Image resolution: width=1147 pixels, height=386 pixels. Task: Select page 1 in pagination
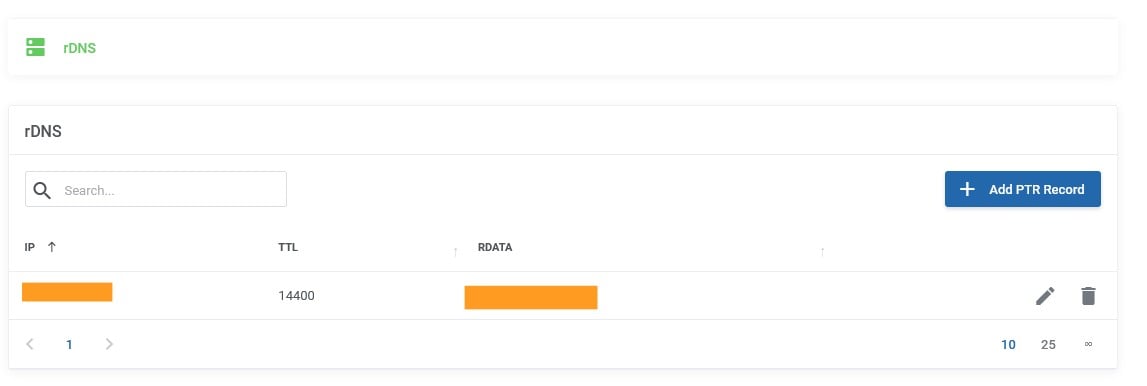coord(69,344)
